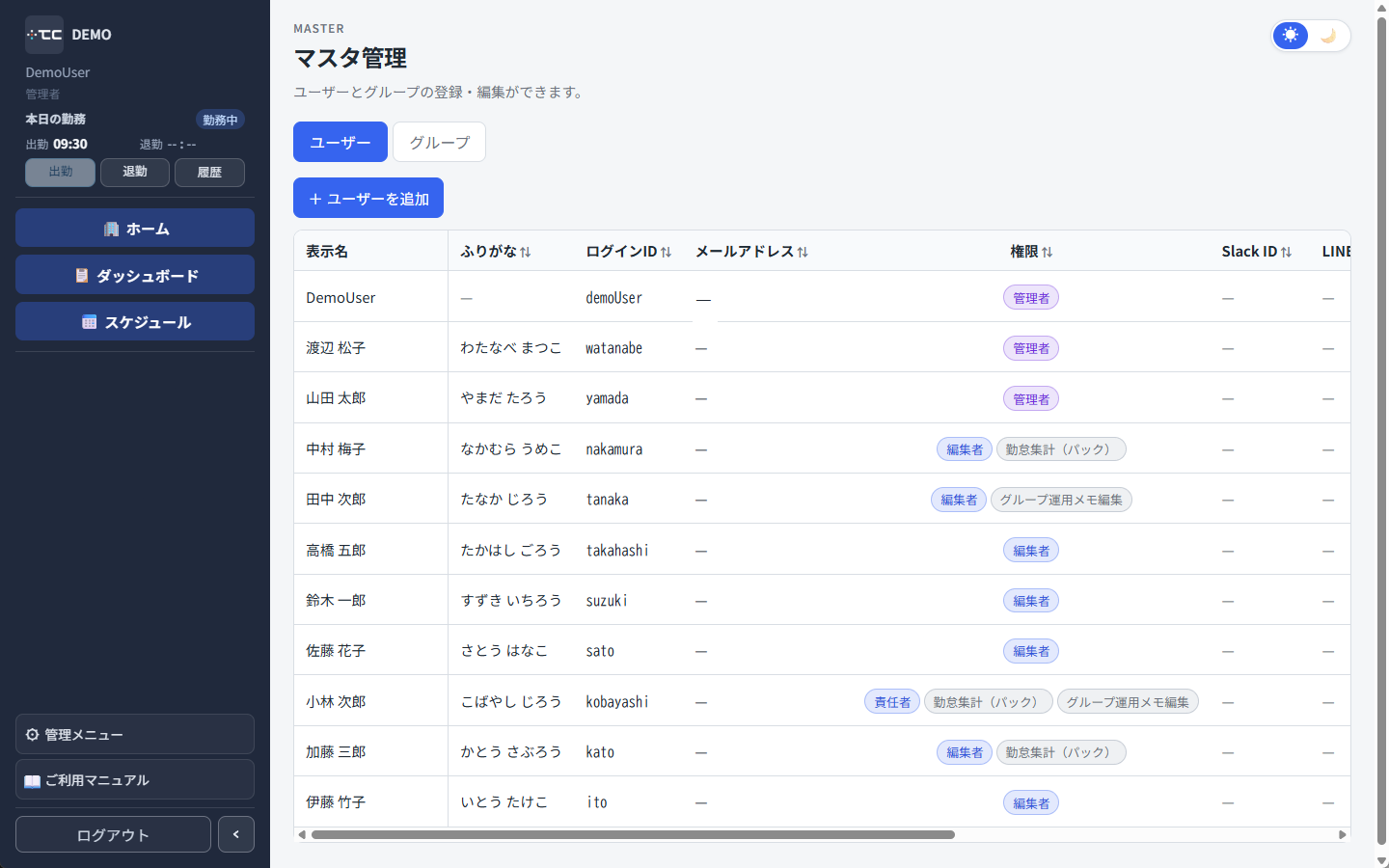
Task: Click the 勤務中 status badge
Action: coord(220,120)
